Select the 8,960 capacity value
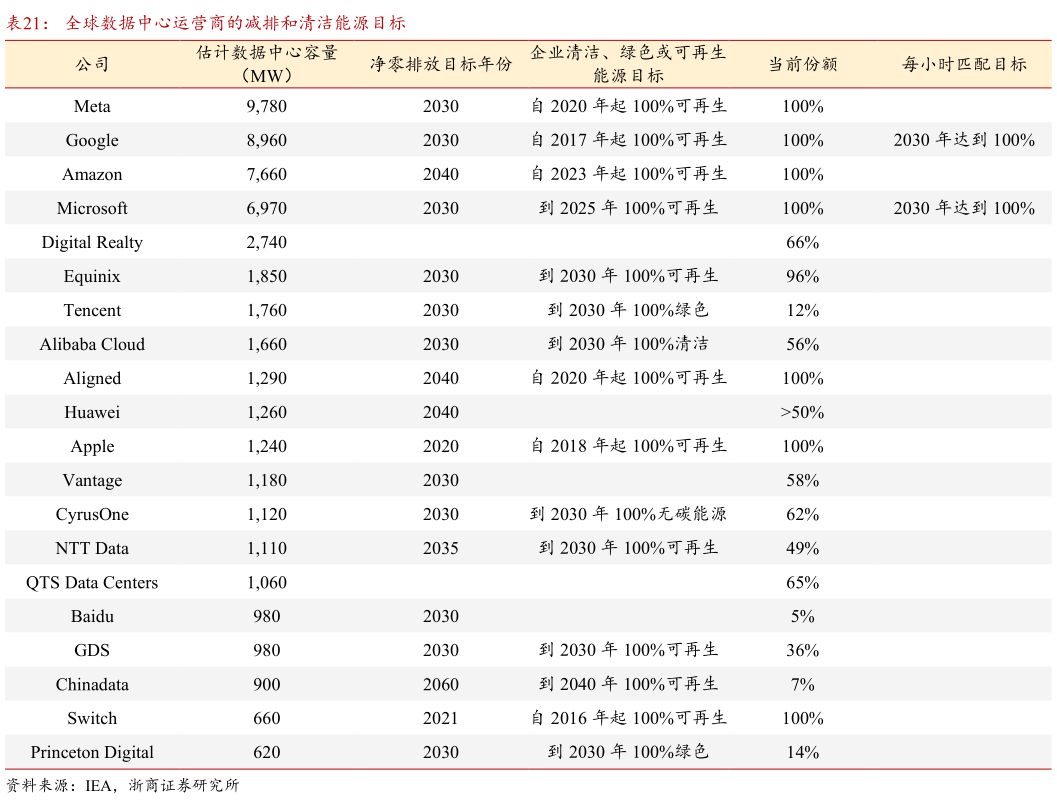 pyautogui.click(x=267, y=140)
